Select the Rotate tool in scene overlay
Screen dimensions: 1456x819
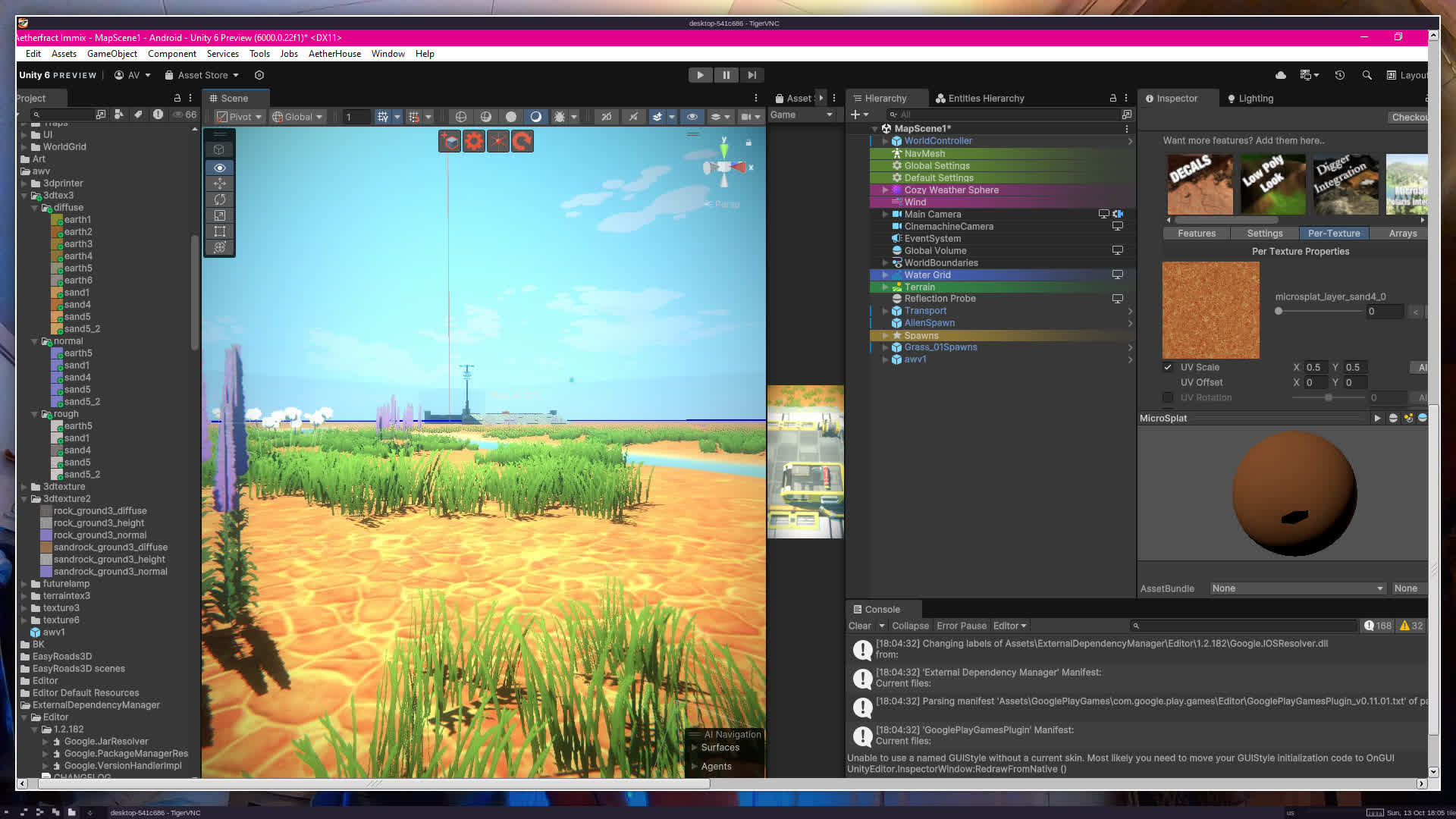[220, 199]
